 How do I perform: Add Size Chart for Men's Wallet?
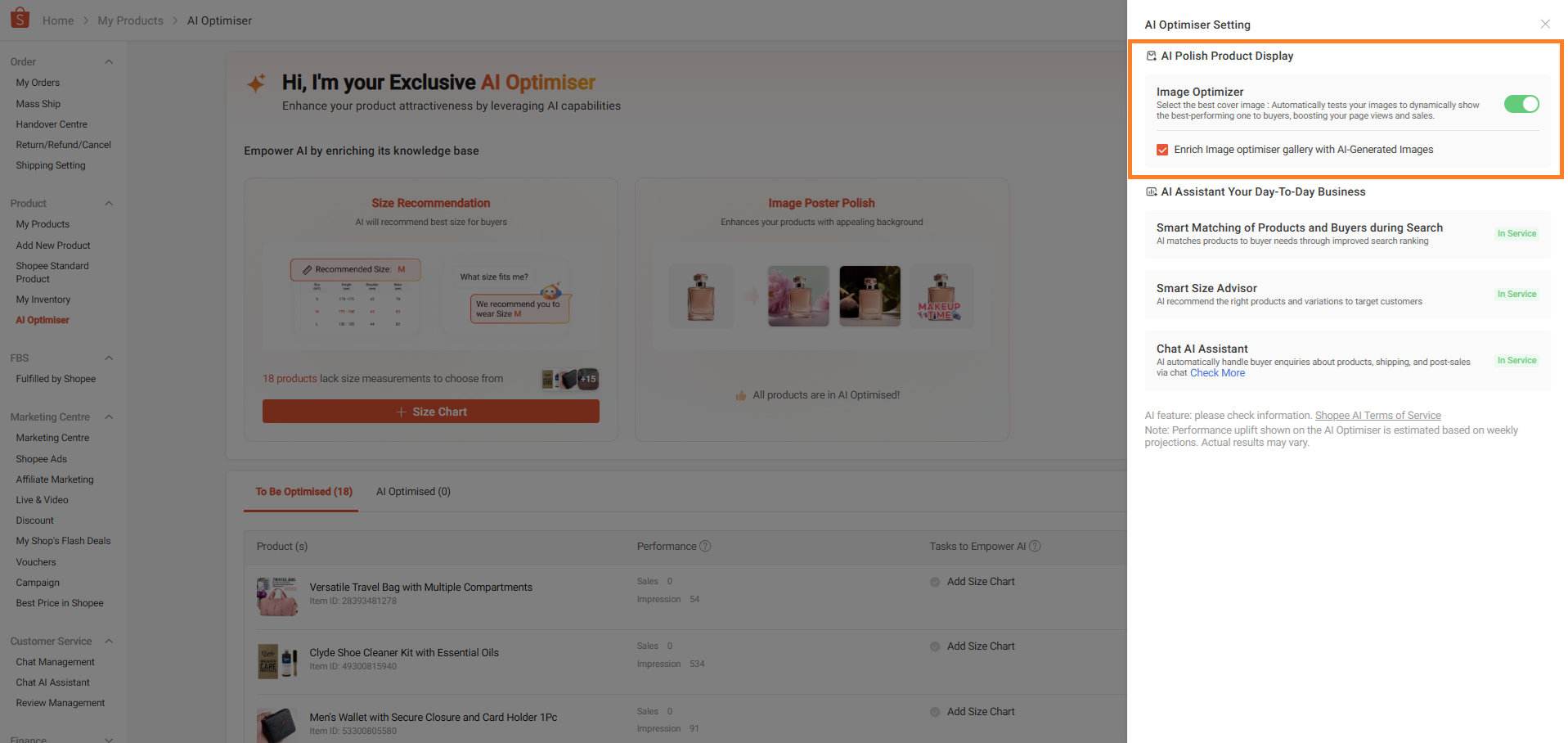point(981,712)
